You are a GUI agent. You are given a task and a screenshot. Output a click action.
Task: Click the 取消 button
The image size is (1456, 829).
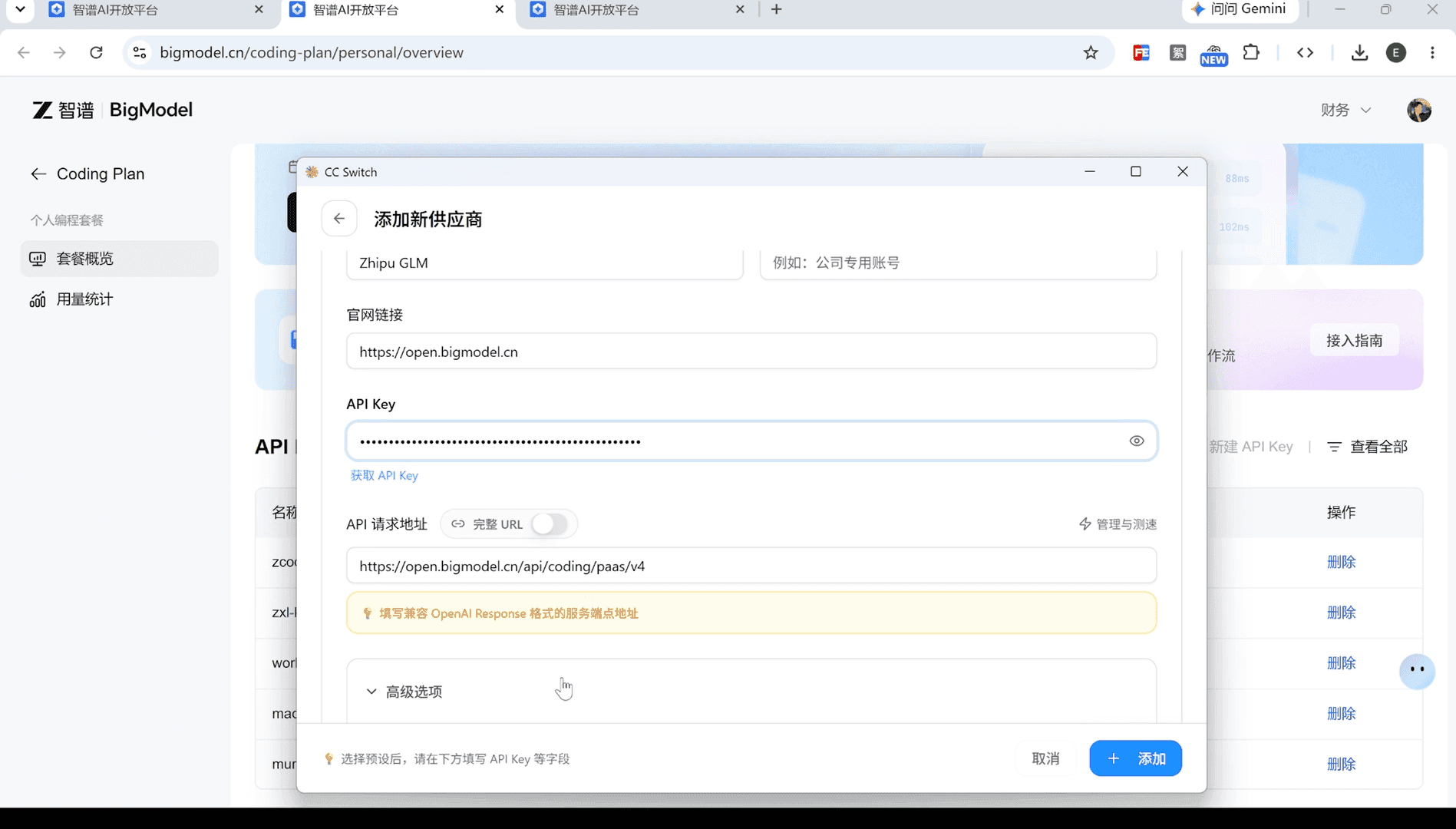pyautogui.click(x=1045, y=758)
